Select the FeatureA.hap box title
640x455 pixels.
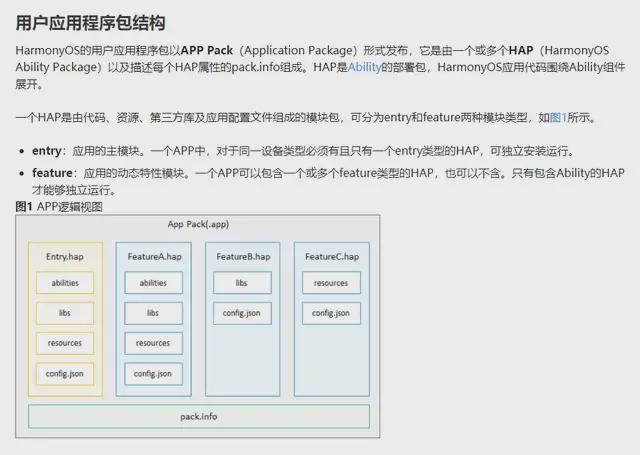[154, 257]
